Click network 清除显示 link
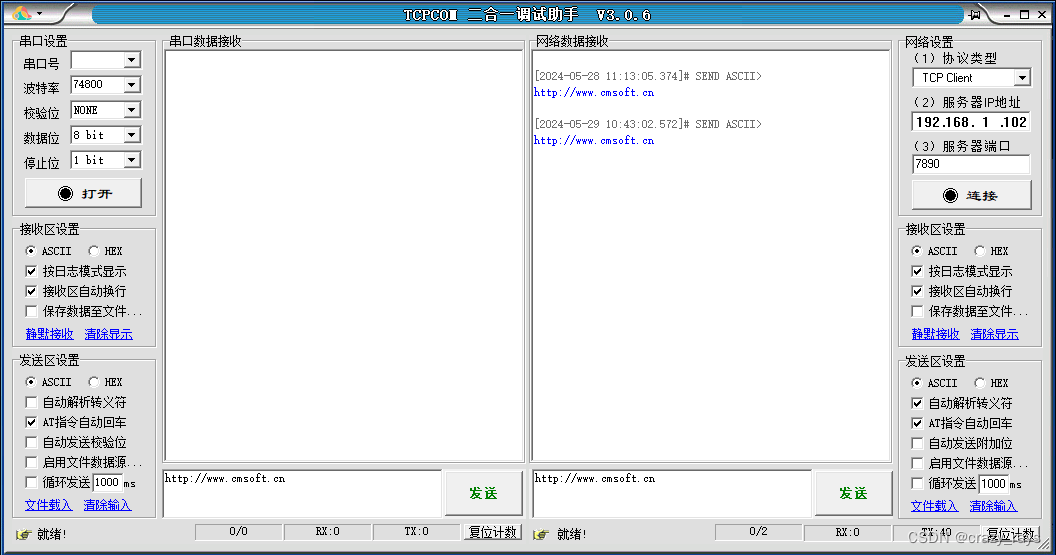This screenshot has width=1056, height=555. pyautogui.click(x=995, y=333)
